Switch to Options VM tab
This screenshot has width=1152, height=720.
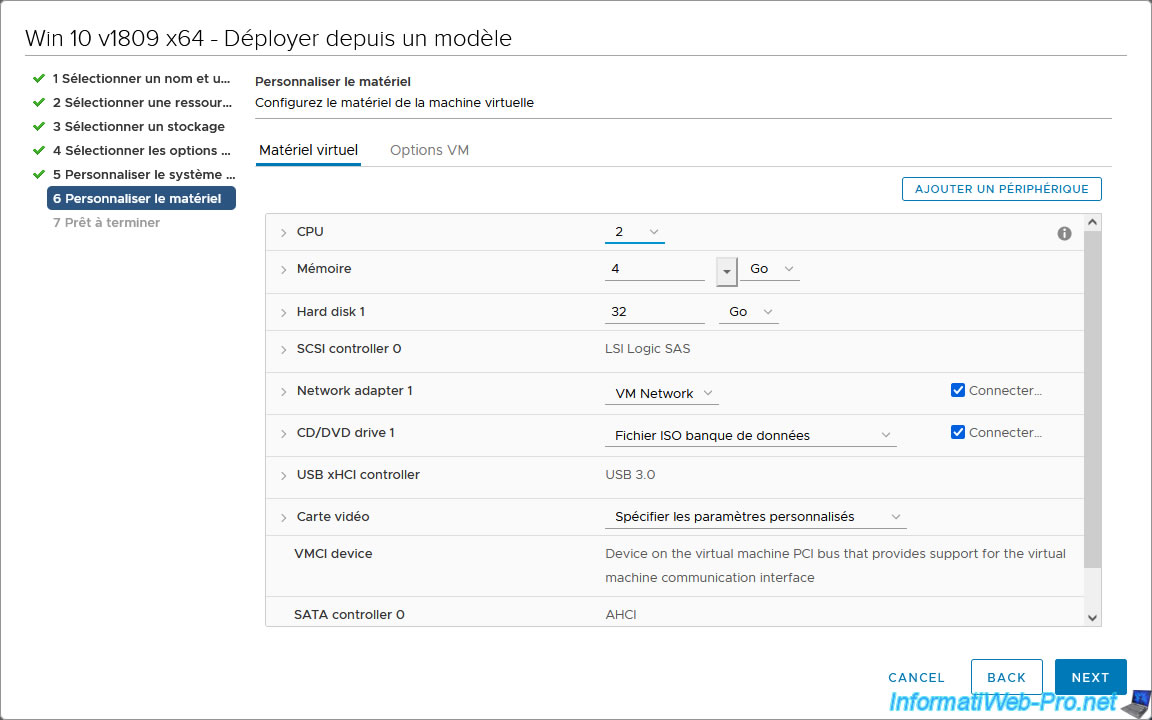click(x=429, y=151)
